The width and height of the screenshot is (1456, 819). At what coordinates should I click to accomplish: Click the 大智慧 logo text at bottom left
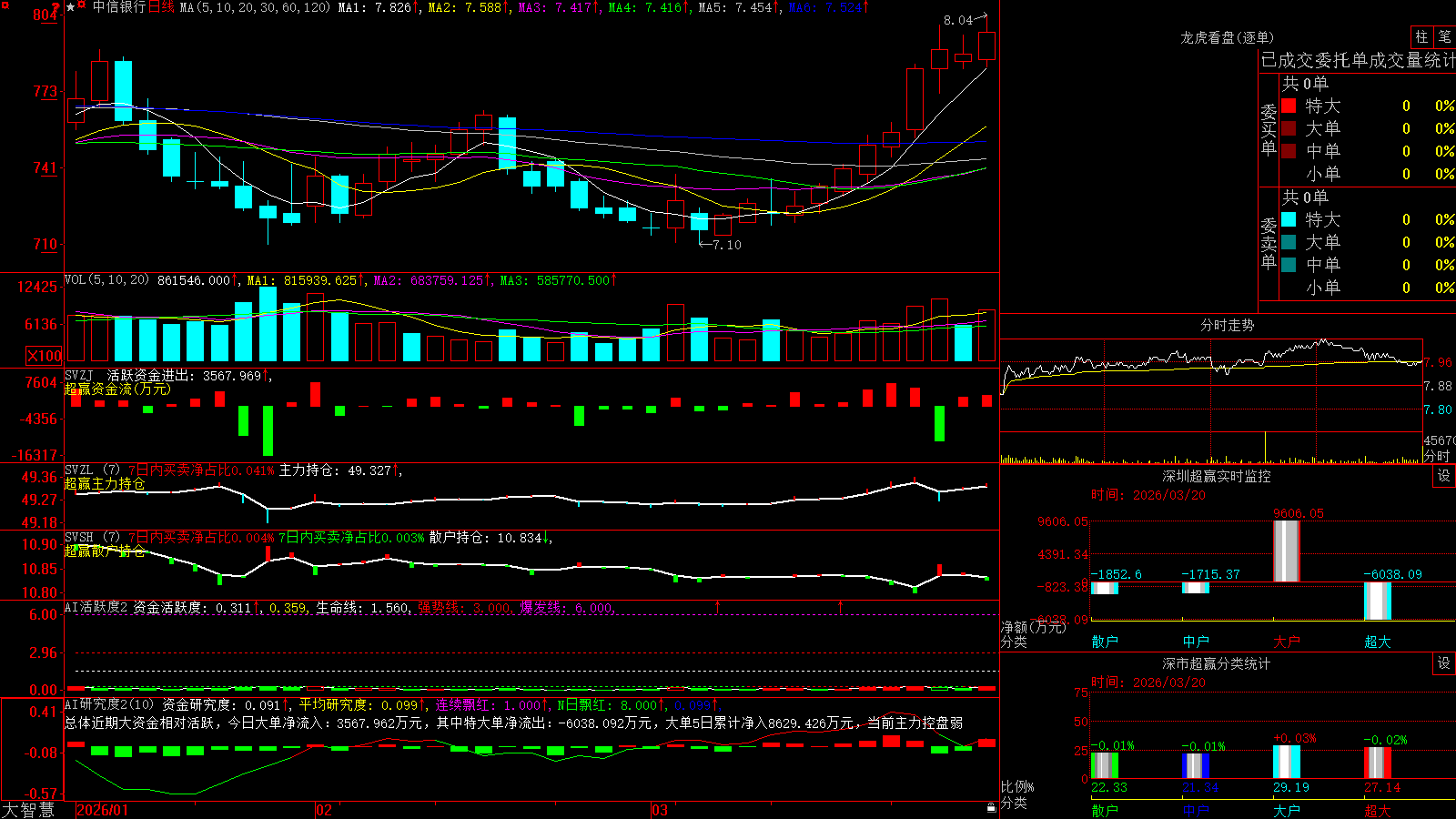point(27,810)
